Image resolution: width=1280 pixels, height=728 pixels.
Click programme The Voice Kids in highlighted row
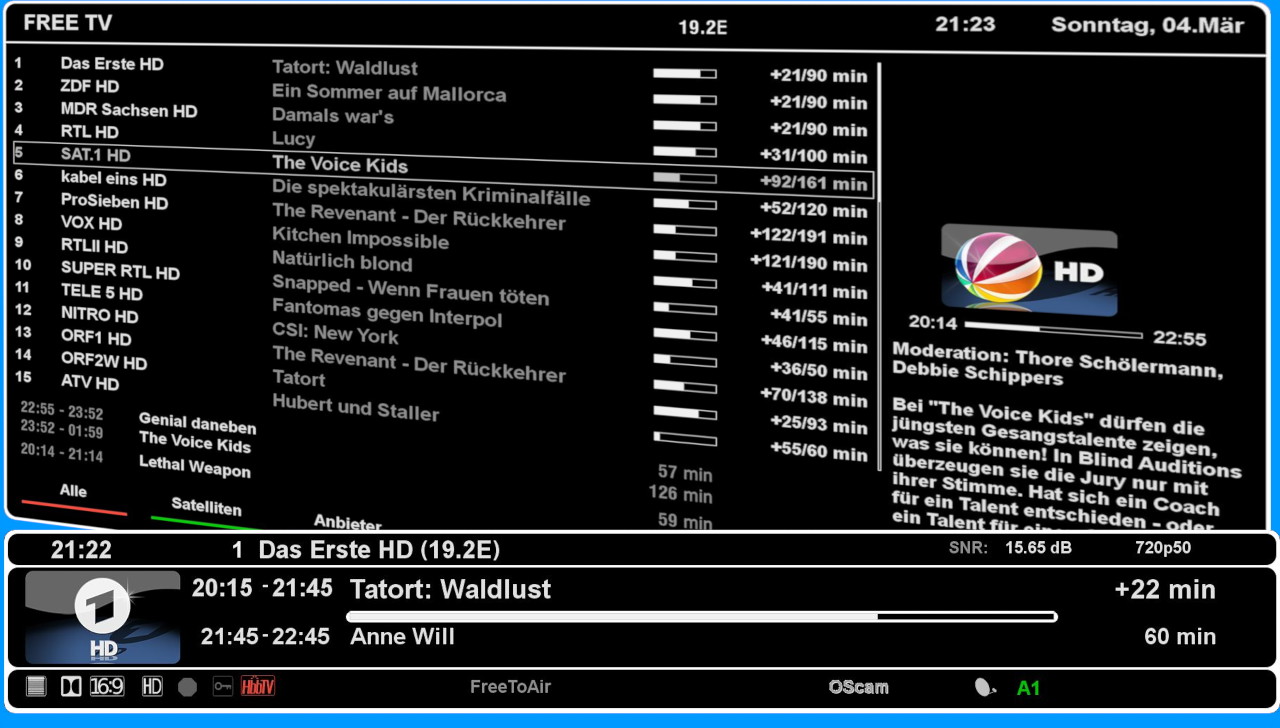coord(340,164)
